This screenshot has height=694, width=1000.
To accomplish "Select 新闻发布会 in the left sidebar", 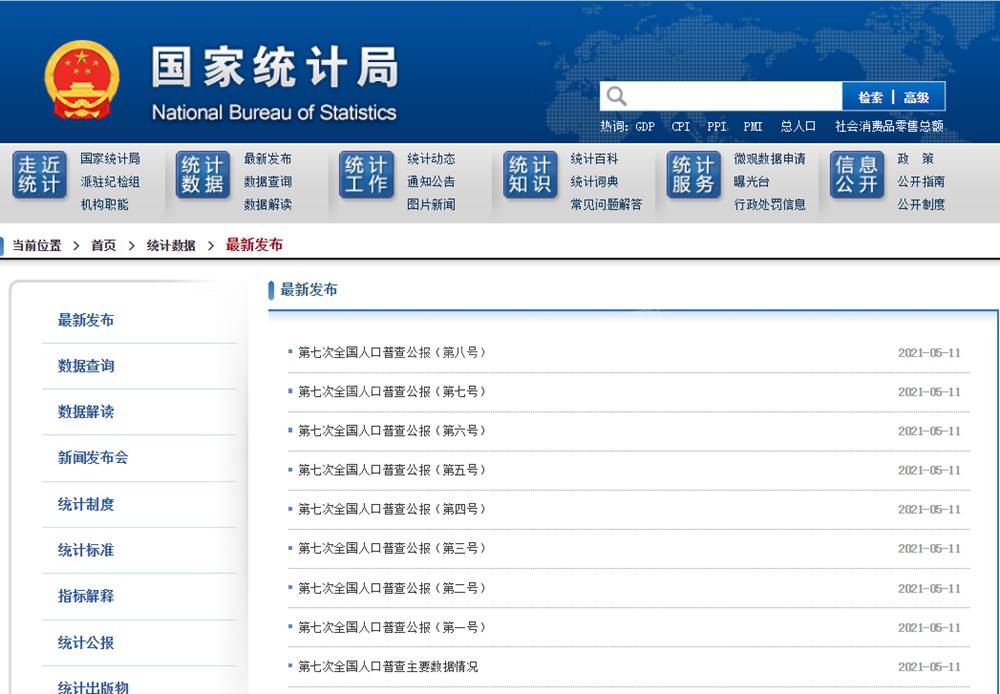I will tap(93, 458).
